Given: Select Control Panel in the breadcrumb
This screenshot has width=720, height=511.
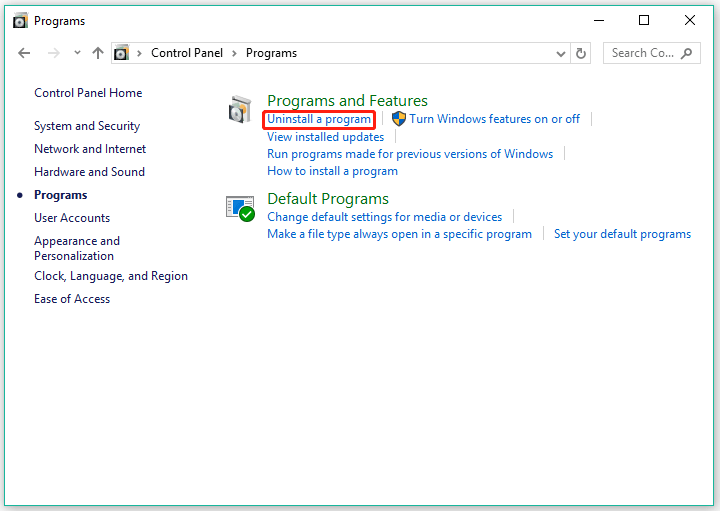Looking at the screenshot, I should (x=187, y=53).
